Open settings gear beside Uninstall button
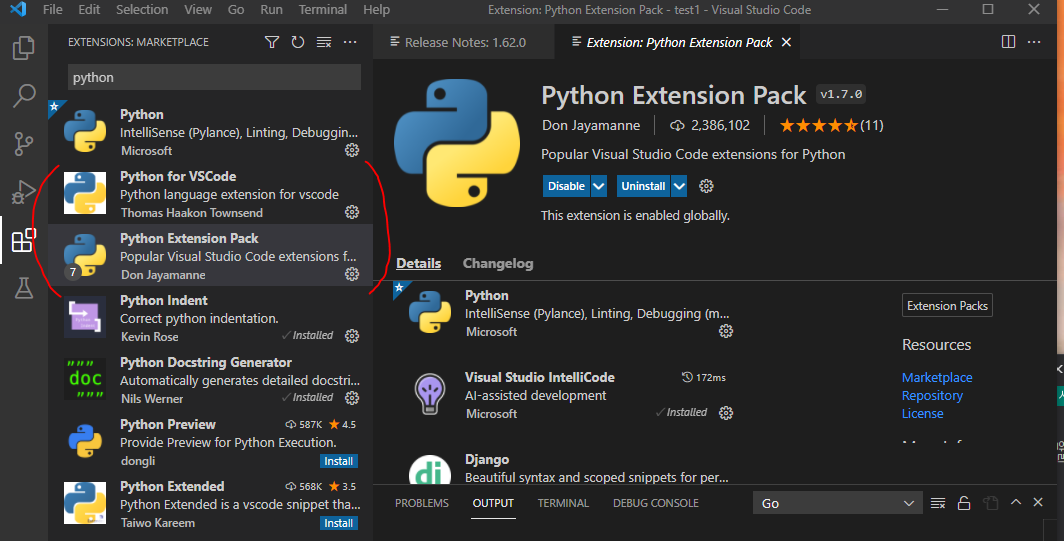The height and width of the screenshot is (541, 1064). (x=706, y=186)
